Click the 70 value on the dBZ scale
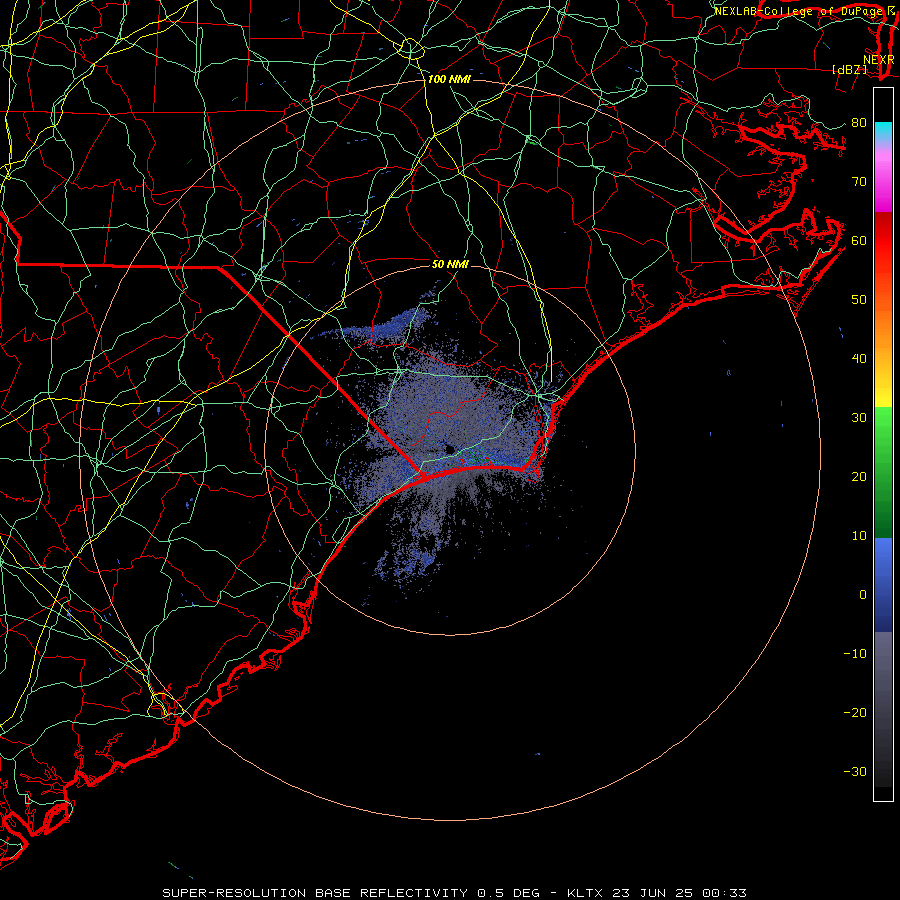The height and width of the screenshot is (900, 900). pos(859,181)
